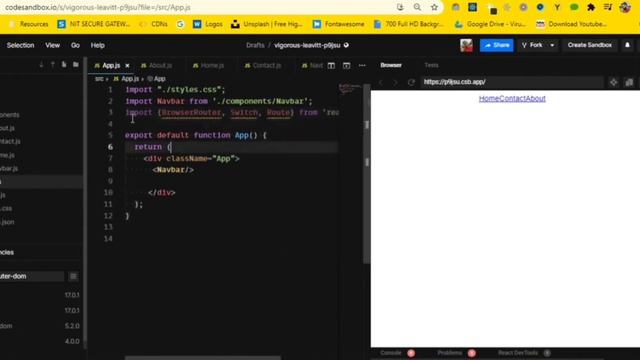Viewport: 640px width, 360px height.
Task: Select the Tests preview tab
Action: click(x=431, y=65)
